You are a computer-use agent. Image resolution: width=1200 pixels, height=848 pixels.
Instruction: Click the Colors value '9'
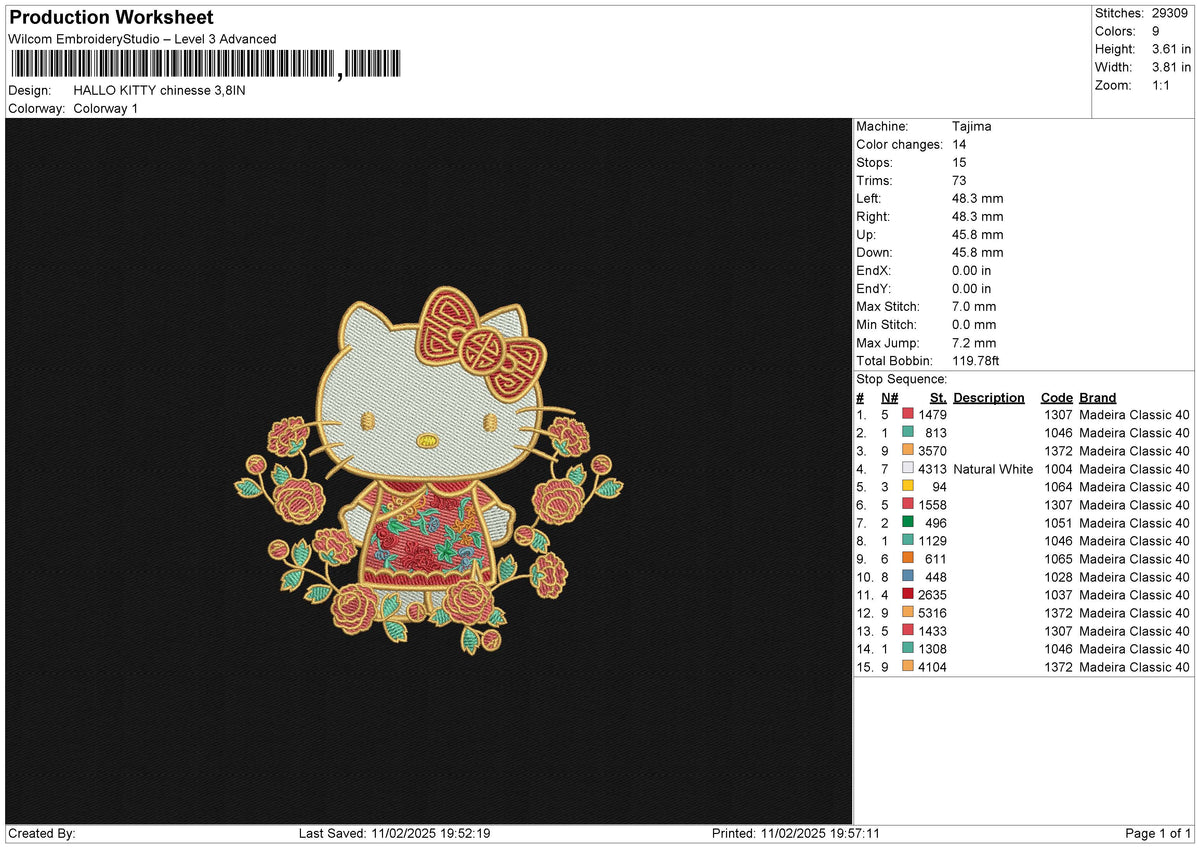[x=1156, y=31]
